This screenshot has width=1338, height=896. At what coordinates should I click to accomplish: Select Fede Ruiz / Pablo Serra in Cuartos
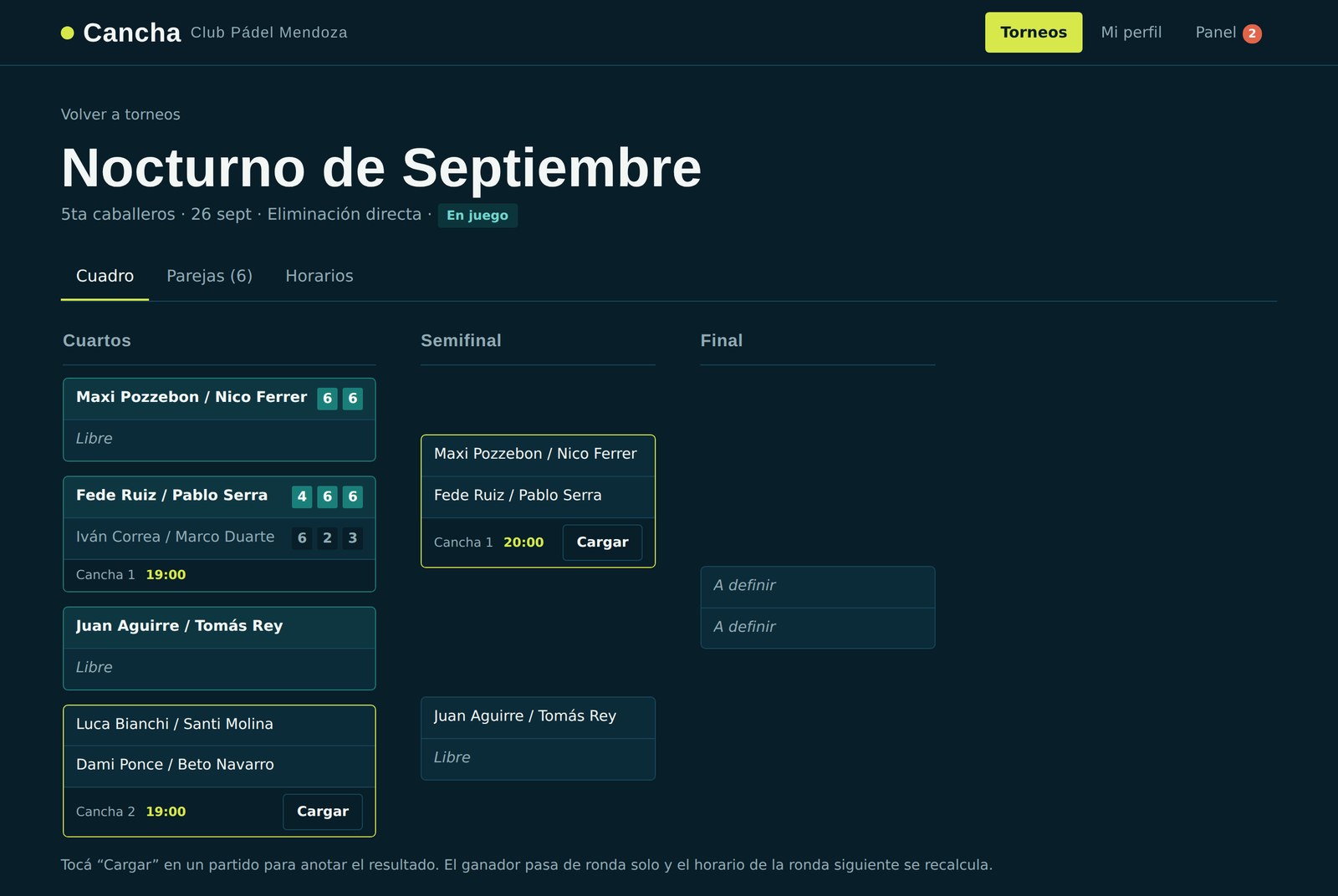pyautogui.click(x=219, y=496)
